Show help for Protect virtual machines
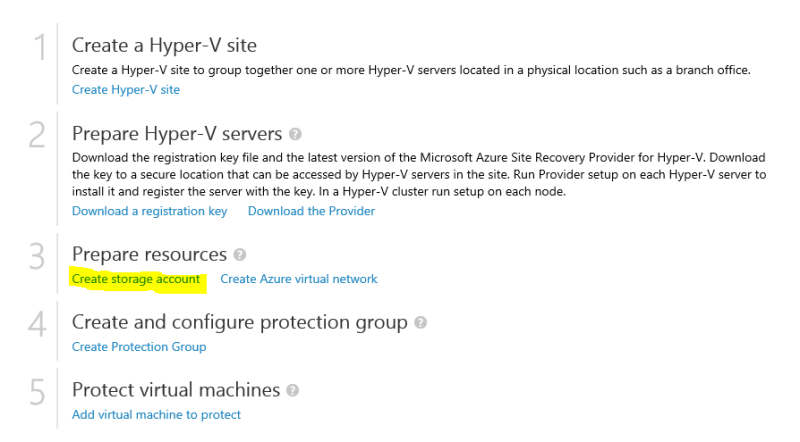800x442 pixels. tap(293, 390)
